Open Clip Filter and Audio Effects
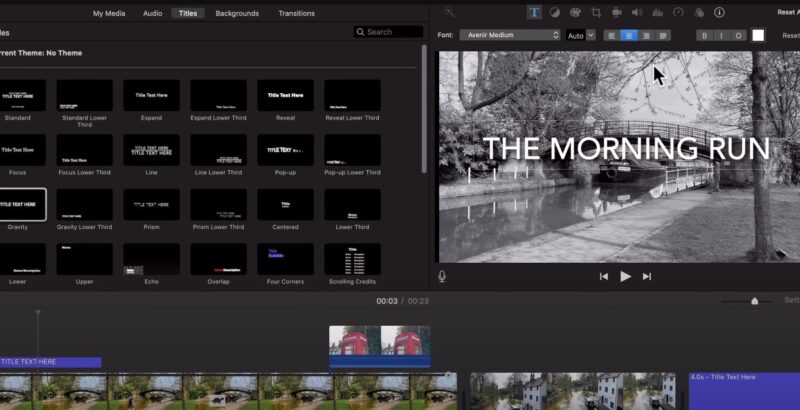The image size is (800, 410). 699,13
